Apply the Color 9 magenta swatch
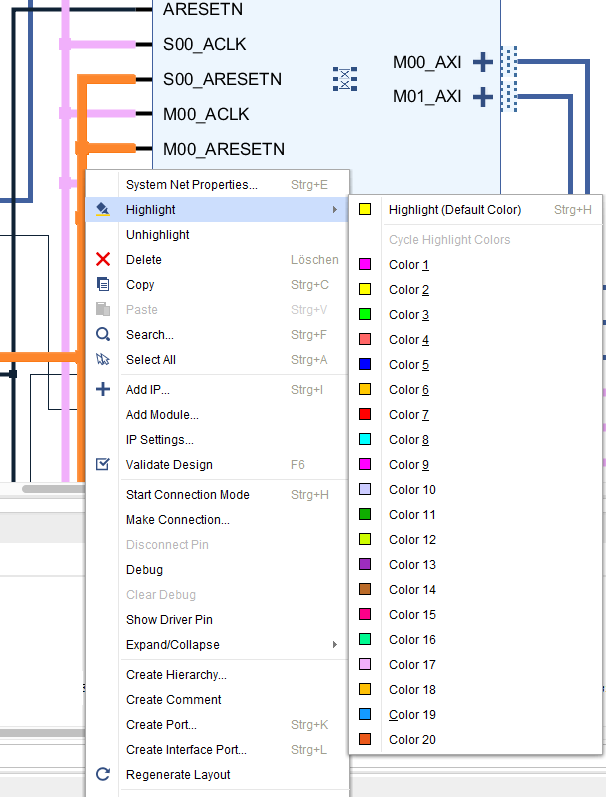 pos(365,464)
